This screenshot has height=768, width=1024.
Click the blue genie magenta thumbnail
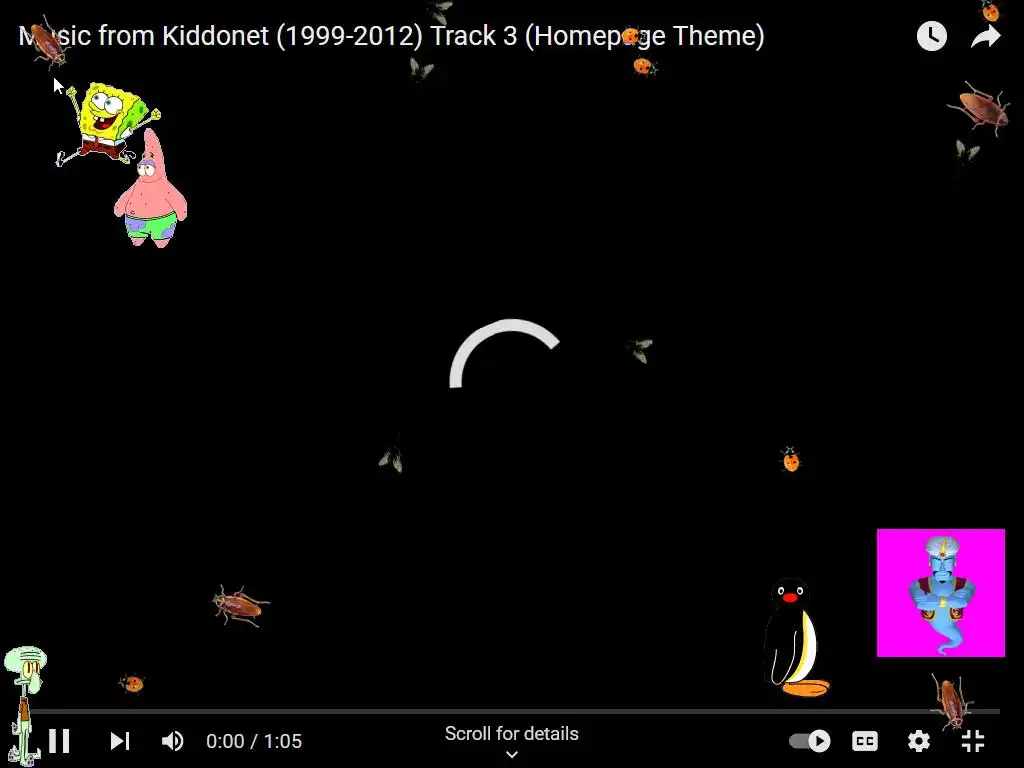click(x=940, y=593)
